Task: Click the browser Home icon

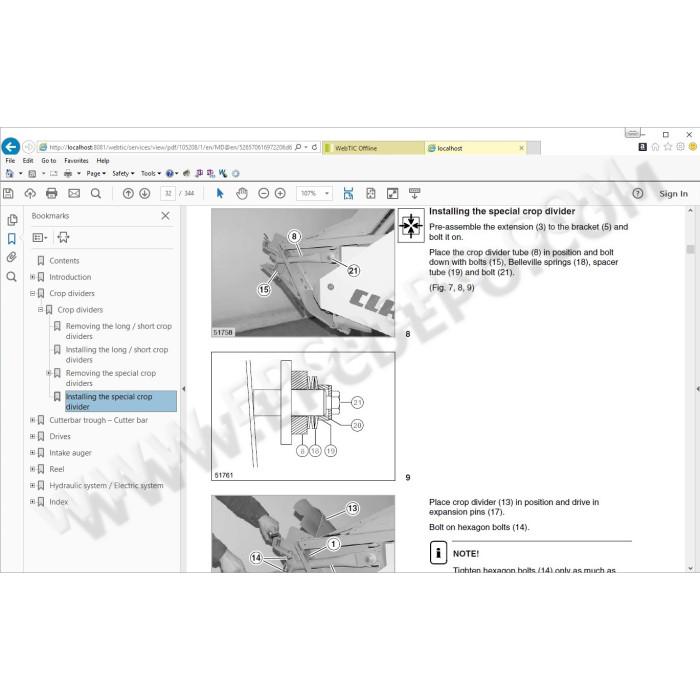Action: (655, 147)
